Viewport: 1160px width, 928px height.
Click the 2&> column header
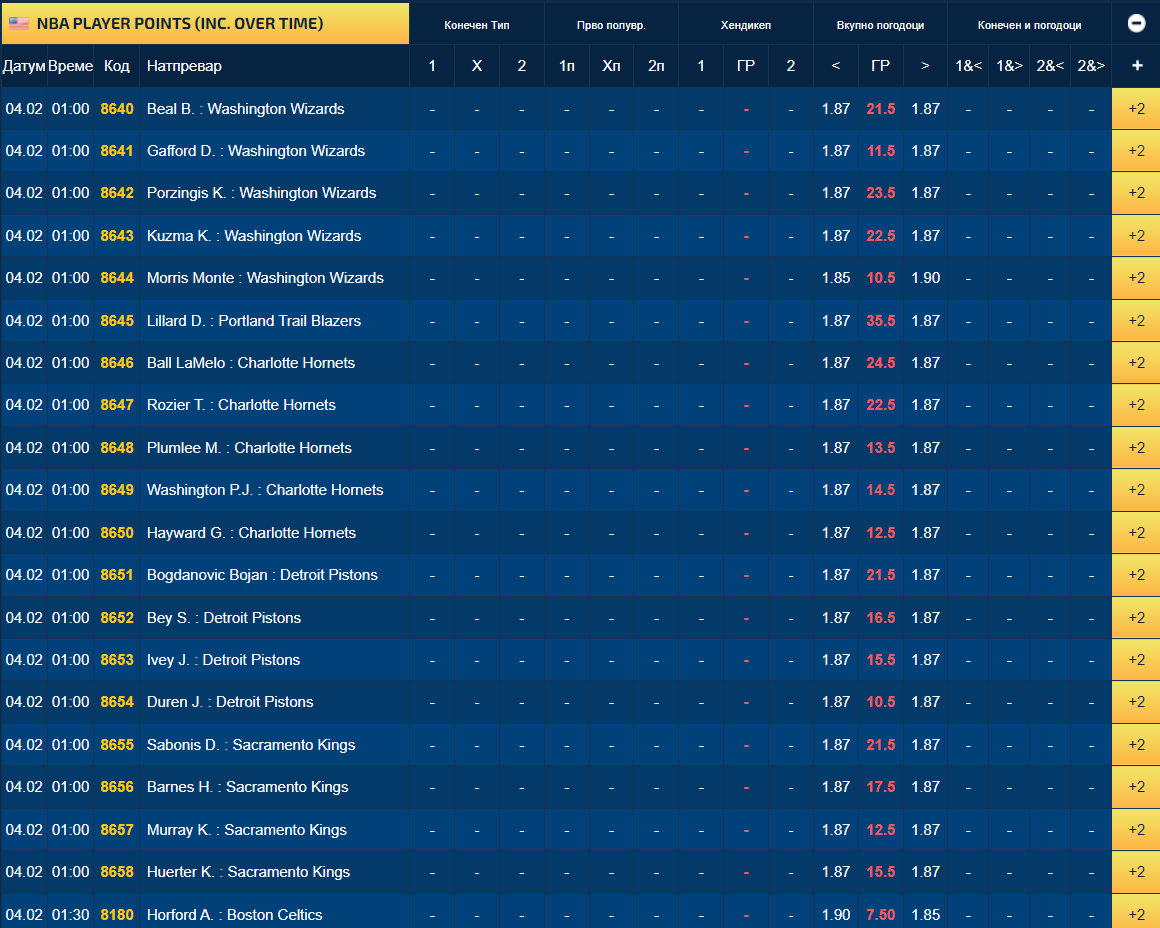(1091, 66)
